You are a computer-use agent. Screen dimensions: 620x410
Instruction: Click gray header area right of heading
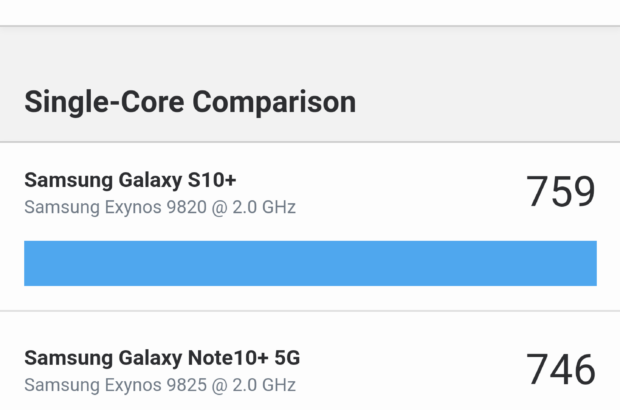click(x=490, y=100)
